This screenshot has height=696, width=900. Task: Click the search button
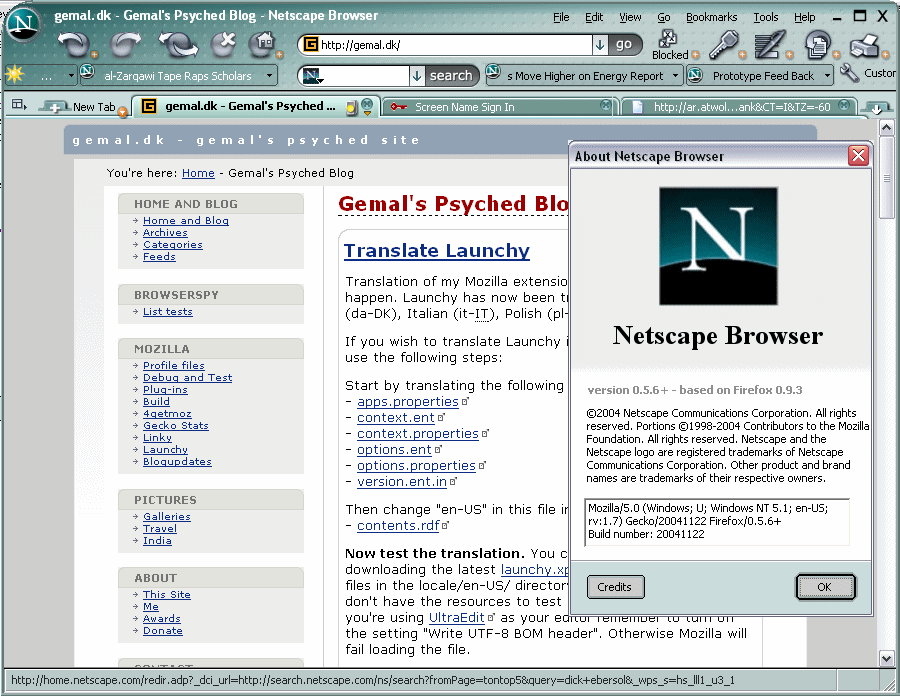[x=451, y=76]
